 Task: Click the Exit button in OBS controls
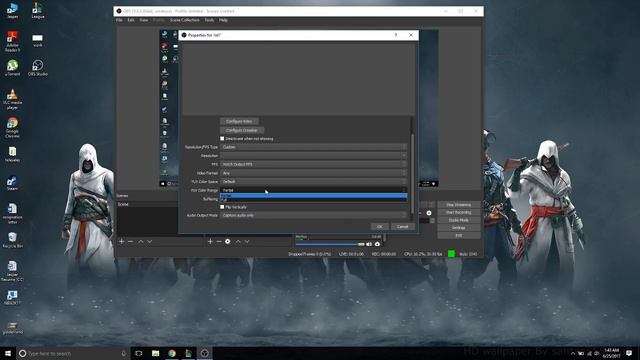click(458, 236)
